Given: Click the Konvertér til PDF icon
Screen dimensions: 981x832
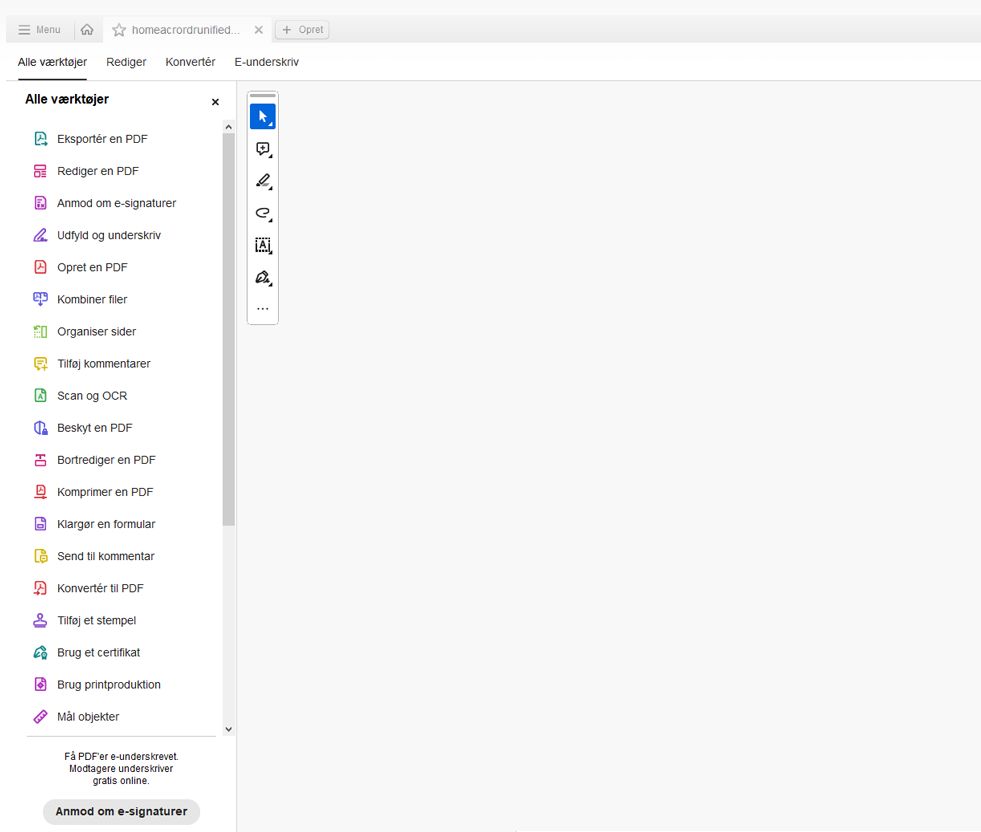Looking at the screenshot, I should (x=41, y=588).
